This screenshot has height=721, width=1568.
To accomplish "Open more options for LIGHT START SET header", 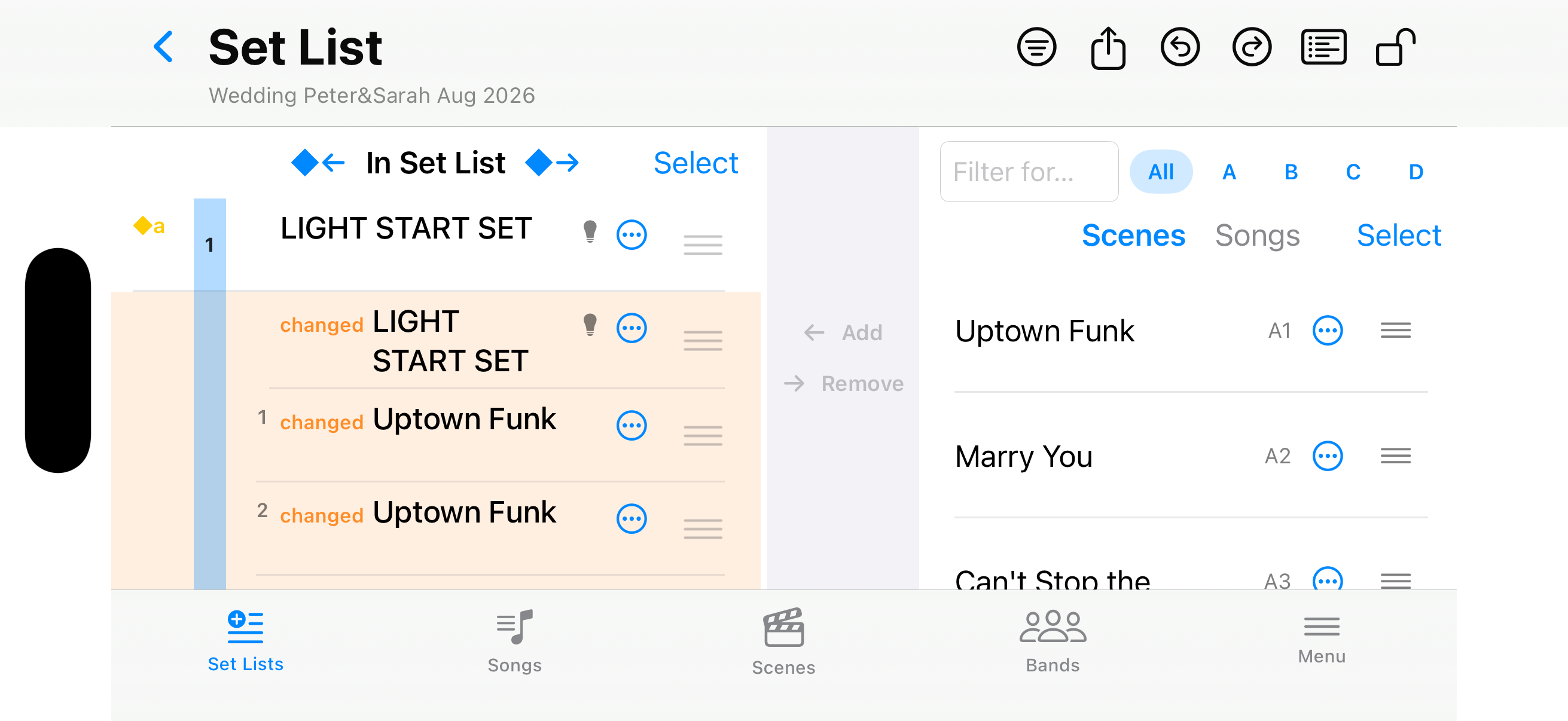I will pyautogui.click(x=632, y=235).
